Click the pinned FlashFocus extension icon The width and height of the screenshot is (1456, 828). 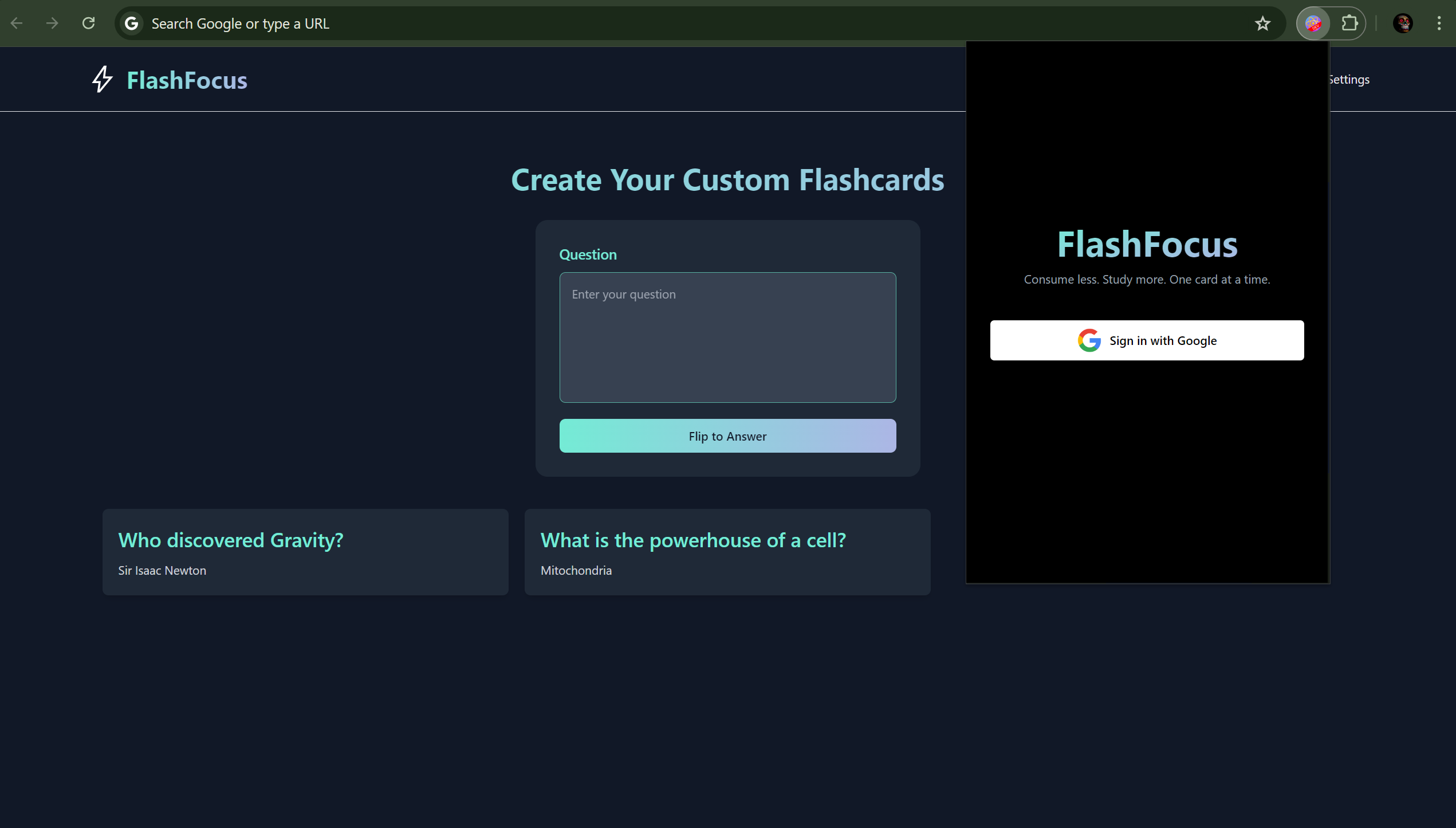1313,23
